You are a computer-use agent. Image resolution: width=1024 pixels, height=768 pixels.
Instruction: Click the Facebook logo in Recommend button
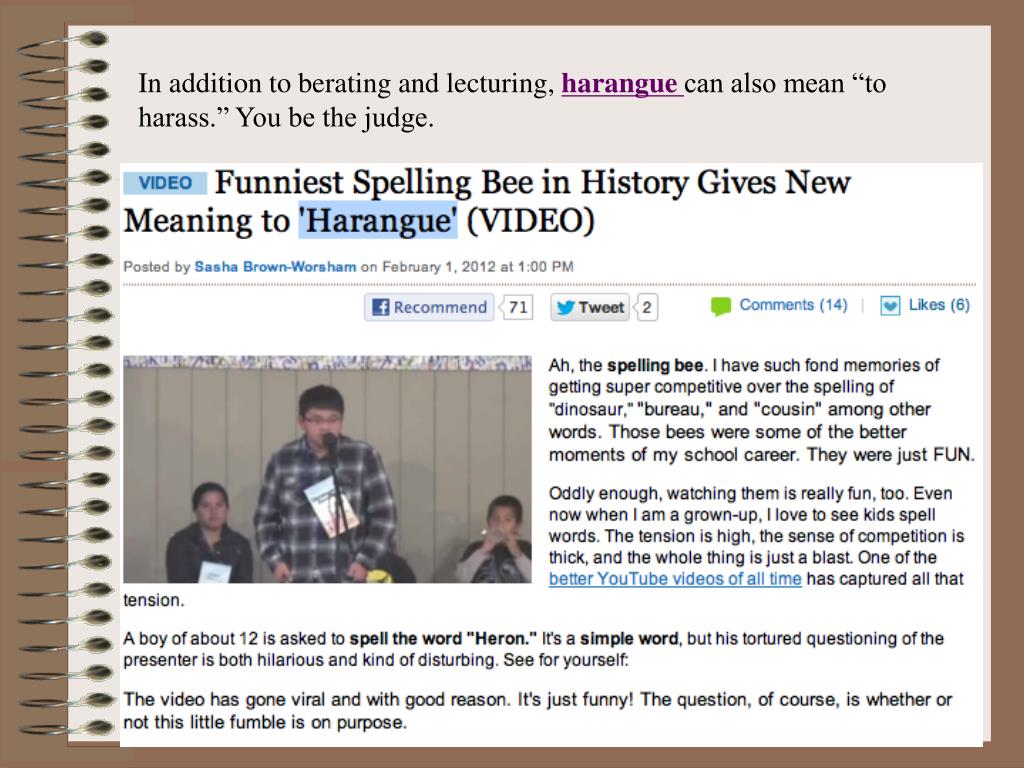coord(380,307)
